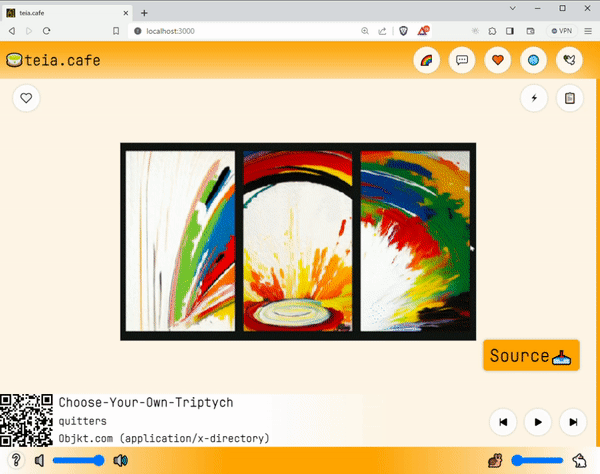
Task: Select the teia.cafe browser tab
Action: pos(67,13)
